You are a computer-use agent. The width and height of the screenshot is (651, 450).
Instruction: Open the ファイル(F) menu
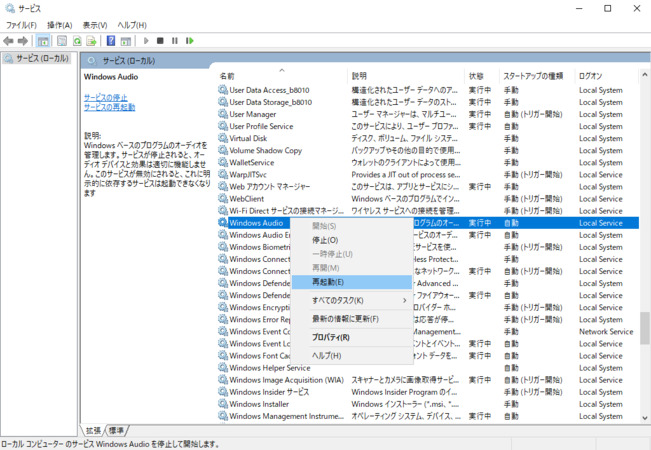tap(21, 25)
